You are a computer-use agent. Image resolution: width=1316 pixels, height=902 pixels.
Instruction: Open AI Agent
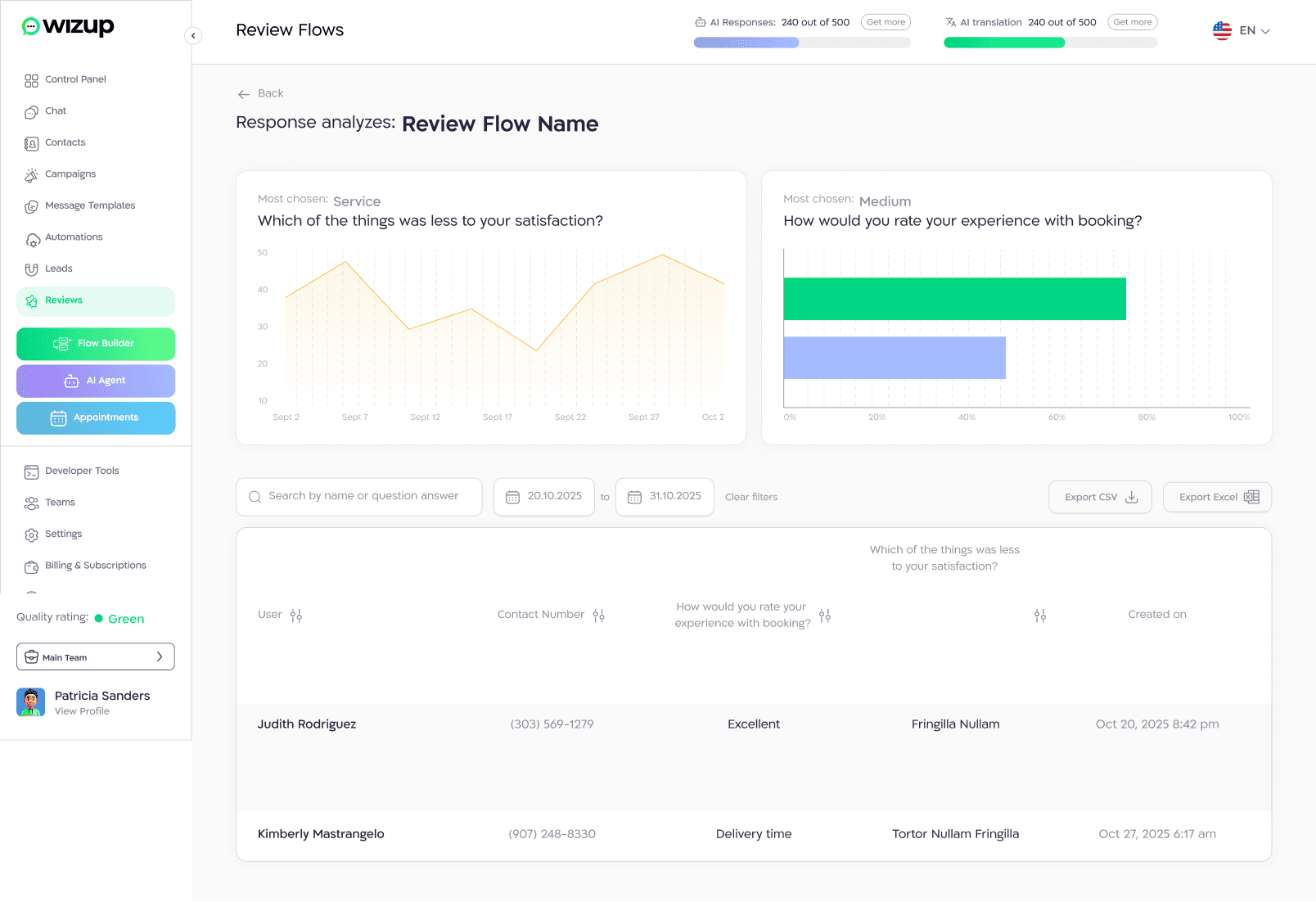click(96, 381)
